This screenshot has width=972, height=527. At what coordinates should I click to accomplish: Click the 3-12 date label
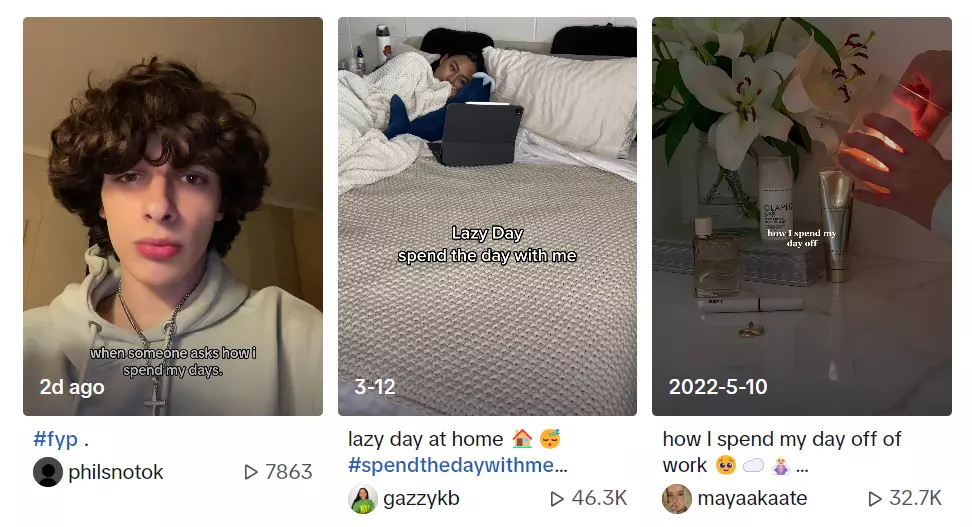tap(374, 387)
